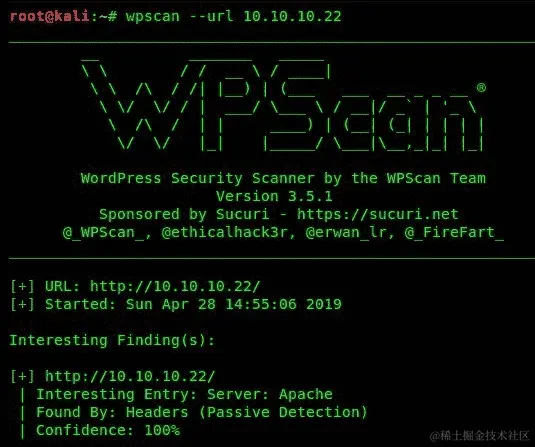Screen dimensions: 535x447
Task: Click the Interesting Finding(s) heading
Action: tap(112, 340)
